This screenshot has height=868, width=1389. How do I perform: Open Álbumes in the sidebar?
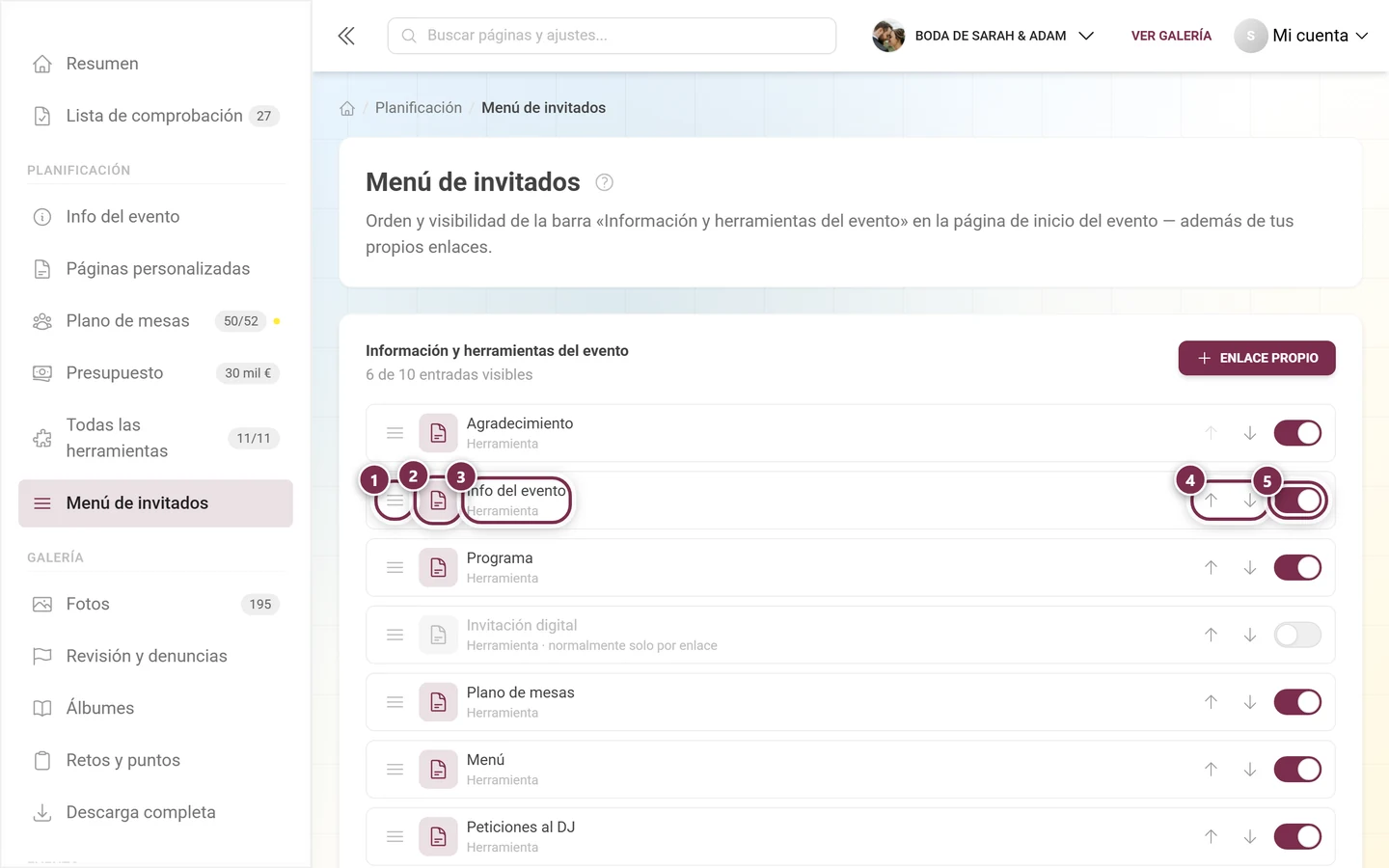tap(155, 708)
